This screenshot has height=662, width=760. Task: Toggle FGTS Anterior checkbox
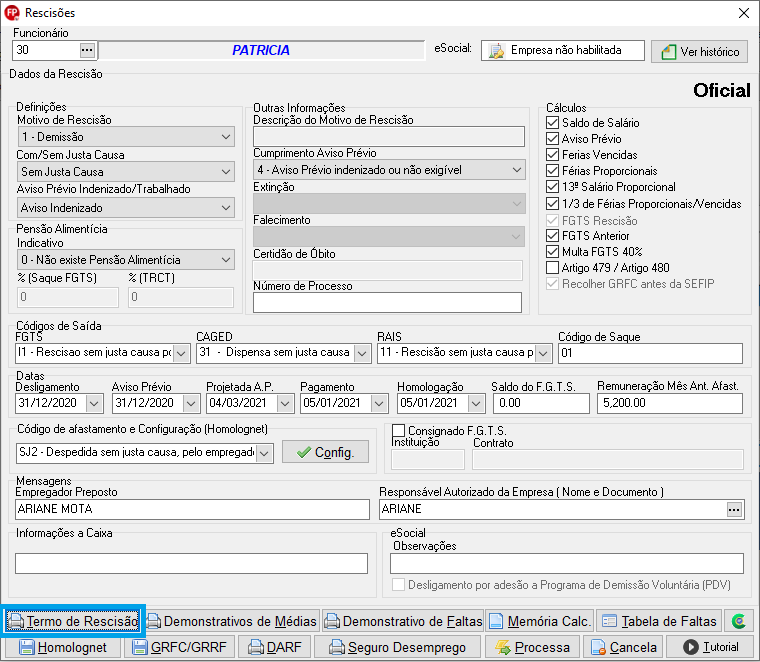[x=553, y=236]
